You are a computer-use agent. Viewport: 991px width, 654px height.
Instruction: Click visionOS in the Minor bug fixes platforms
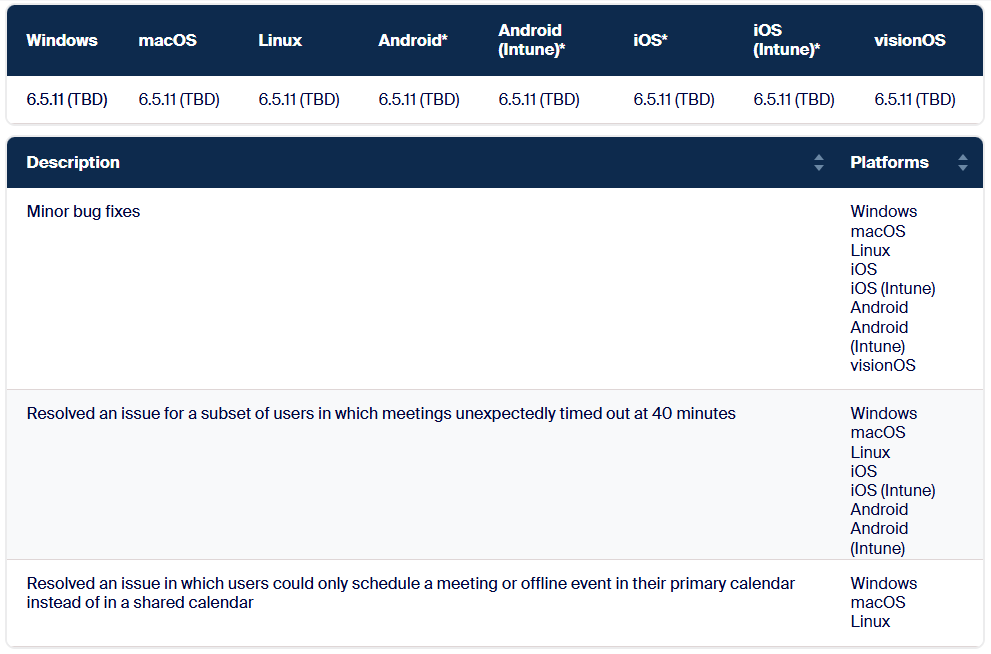(x=883, y=366)
